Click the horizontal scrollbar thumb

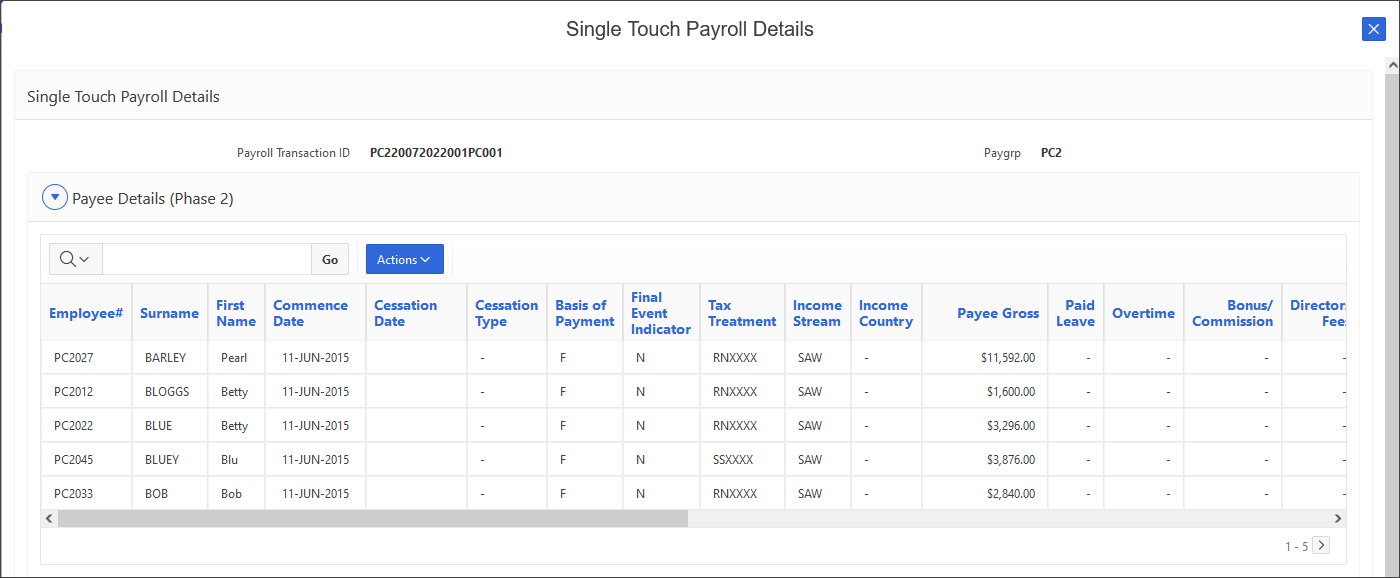pos(373,518)
